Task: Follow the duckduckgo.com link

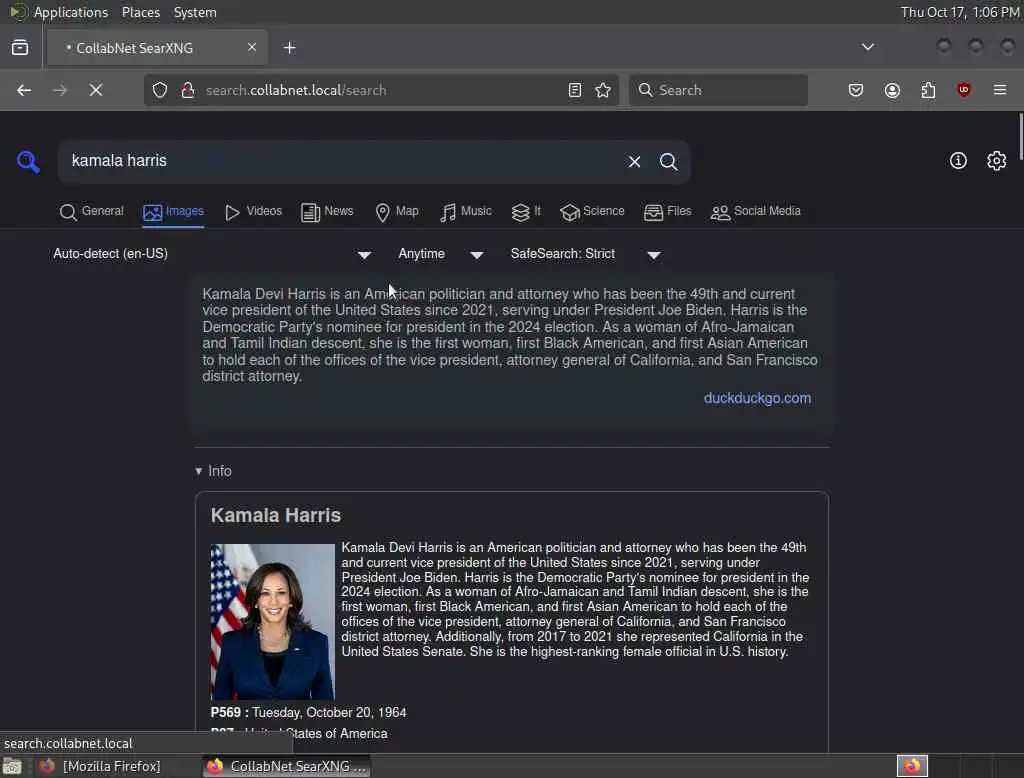Action: [x=758, y=398]
